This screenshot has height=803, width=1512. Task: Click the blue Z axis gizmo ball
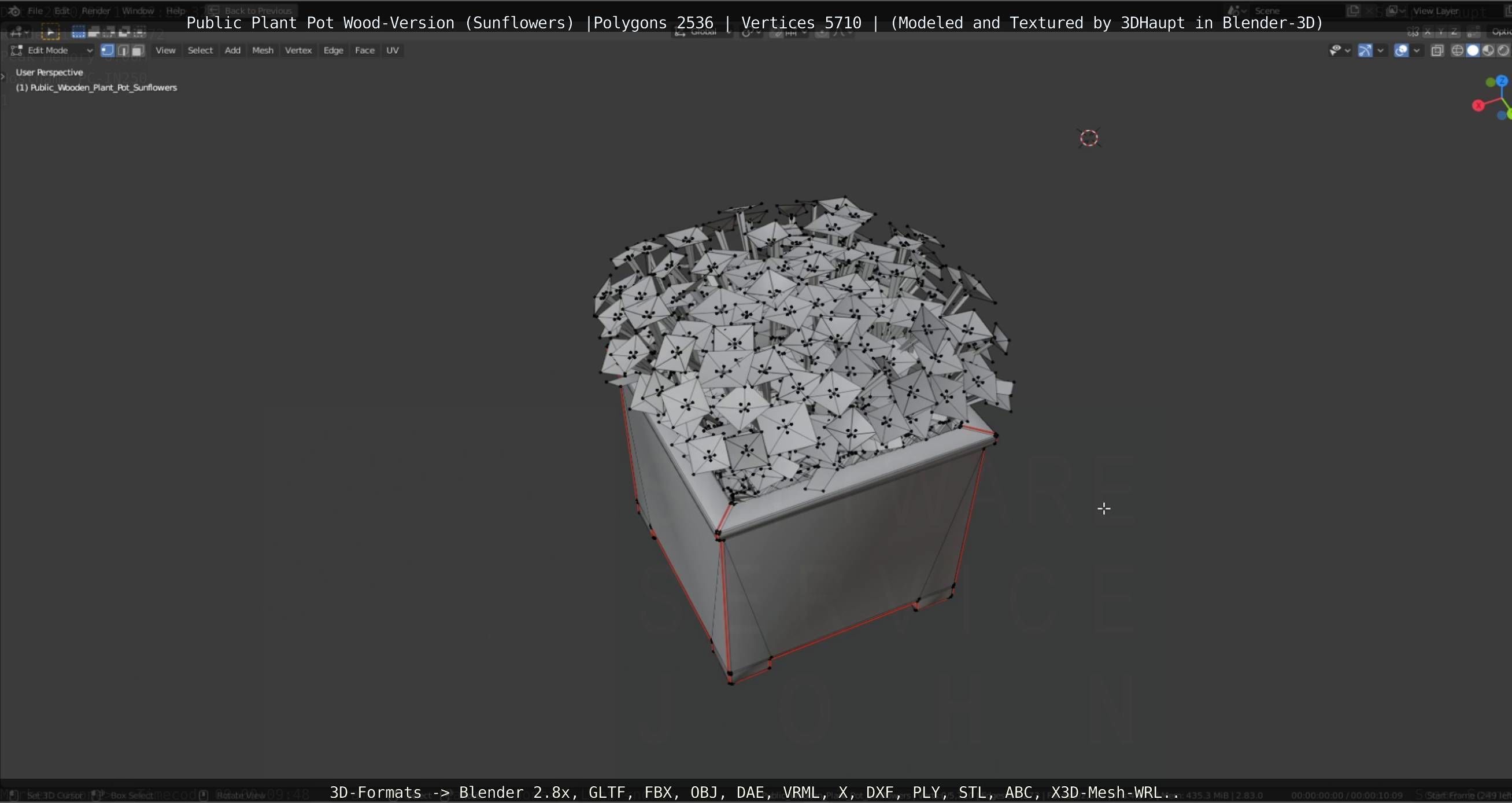pyautogui.click(x=1502, y=81)
